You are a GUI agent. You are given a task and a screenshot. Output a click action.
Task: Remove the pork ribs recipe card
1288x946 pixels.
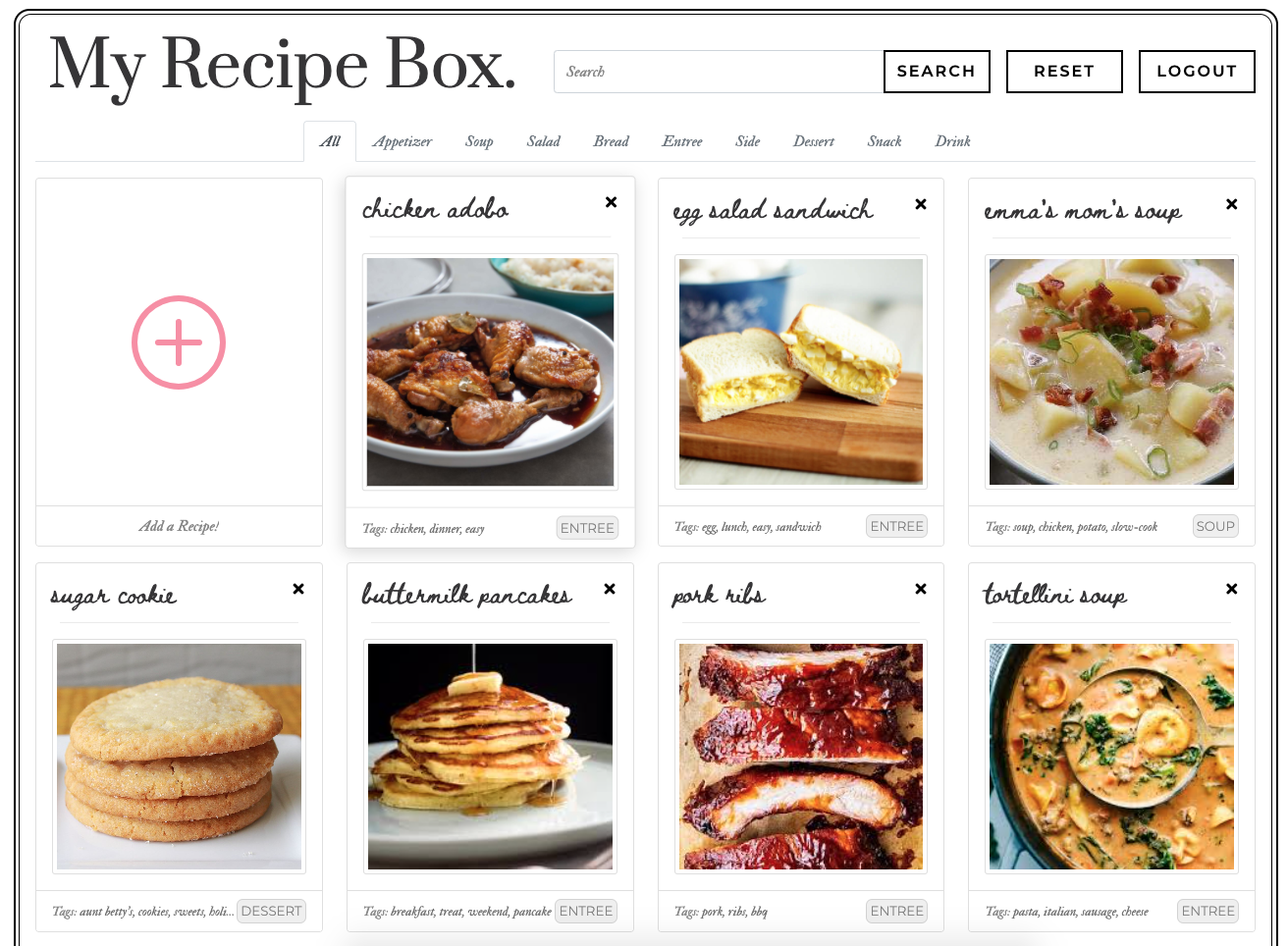(x=921, y=589)
